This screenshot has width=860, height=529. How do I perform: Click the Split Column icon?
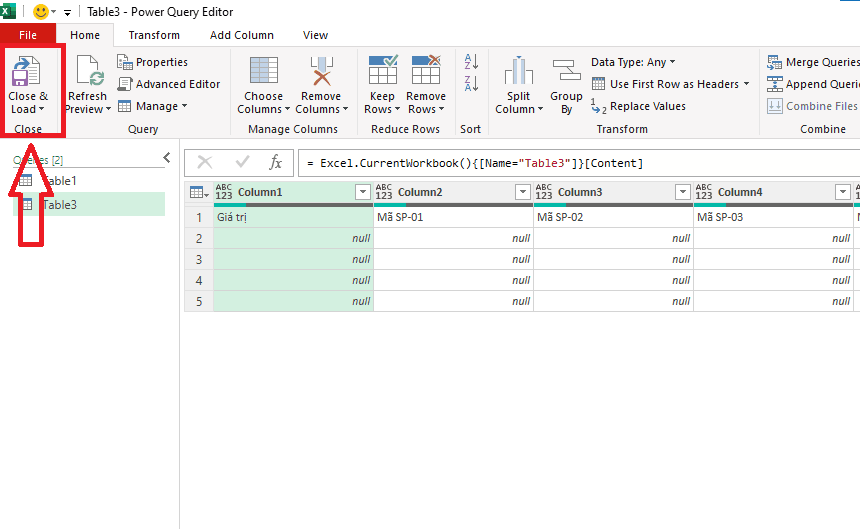(518, 71)
